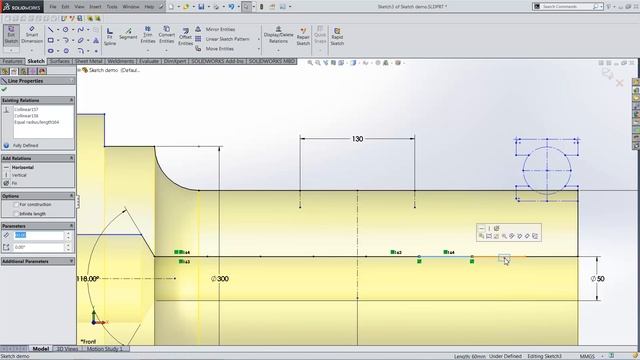Select the Line sketch tool
The width and height of the screenshot is (640, 360).
click(x=51, y=29)
